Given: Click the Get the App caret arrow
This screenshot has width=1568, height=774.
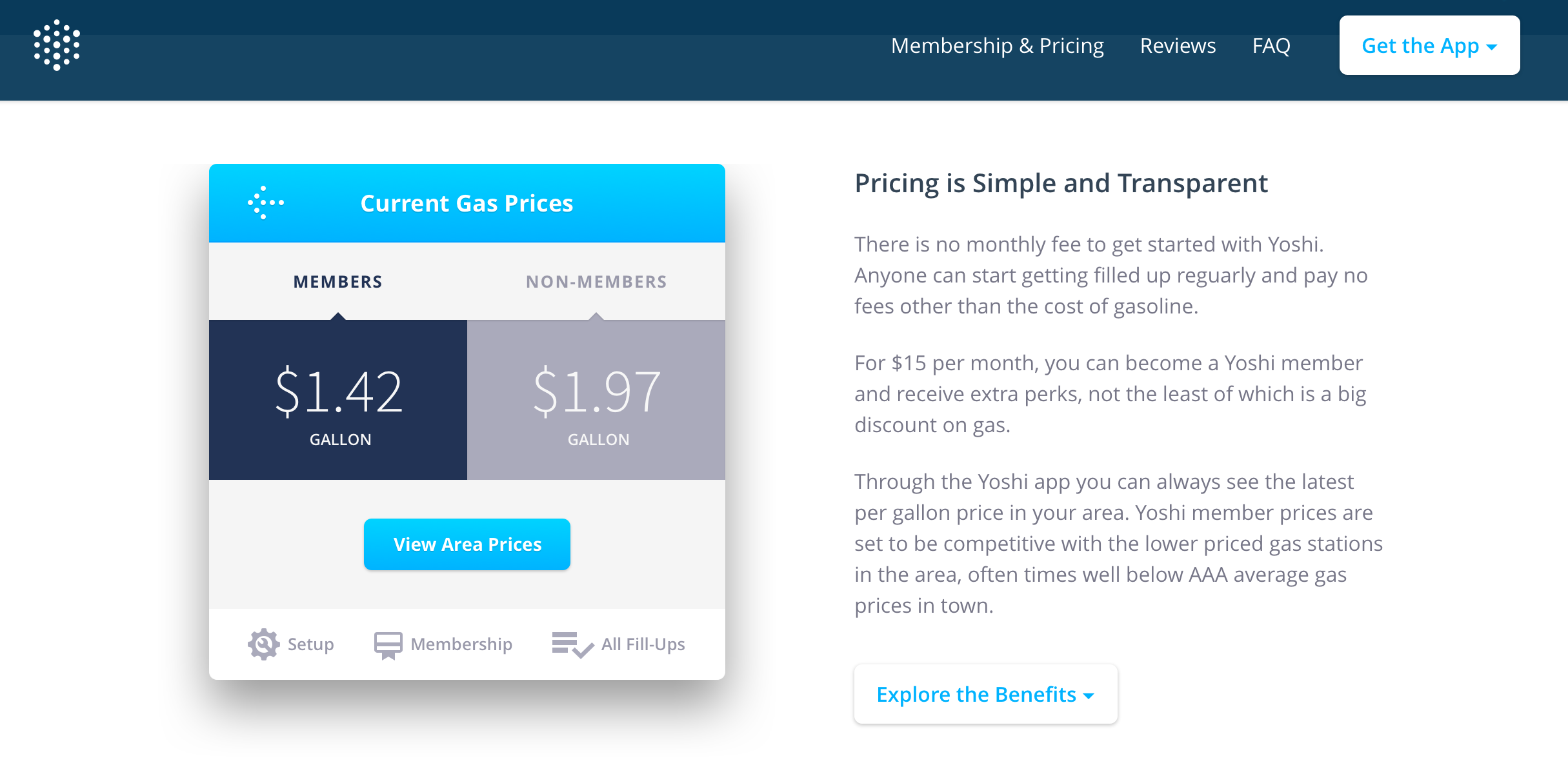Looking at the screenshot, I should 1491,47.
